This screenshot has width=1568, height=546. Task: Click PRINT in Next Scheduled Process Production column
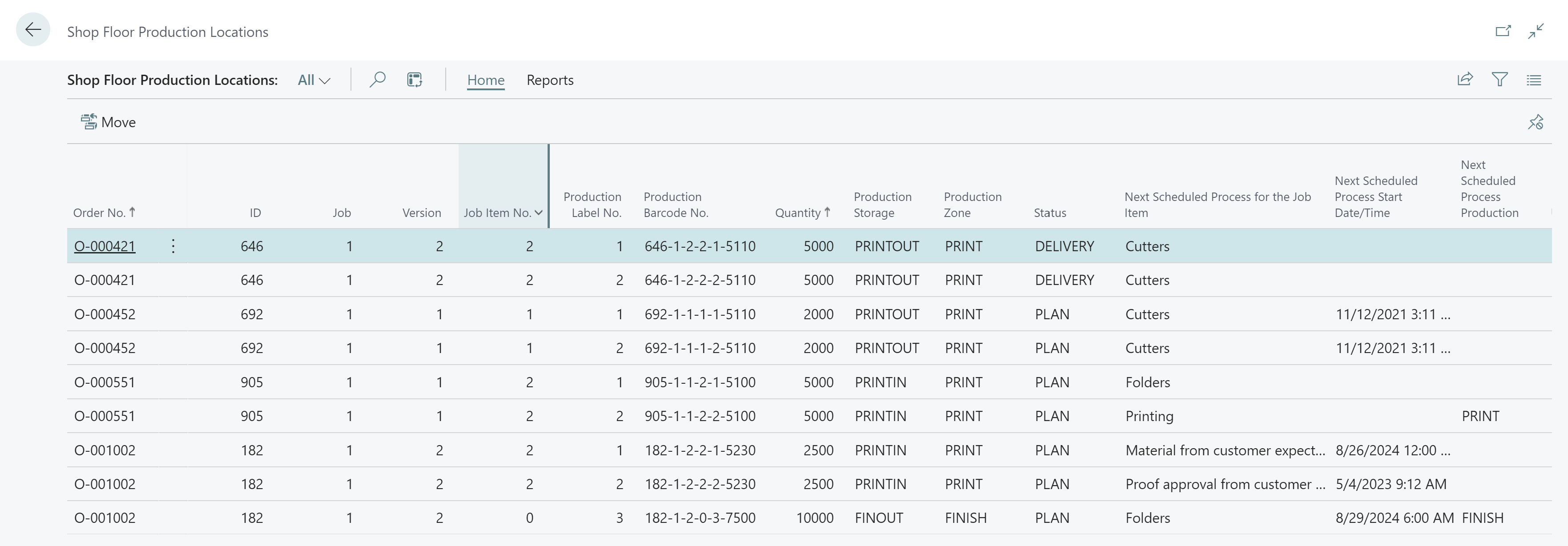(1480, 416)
